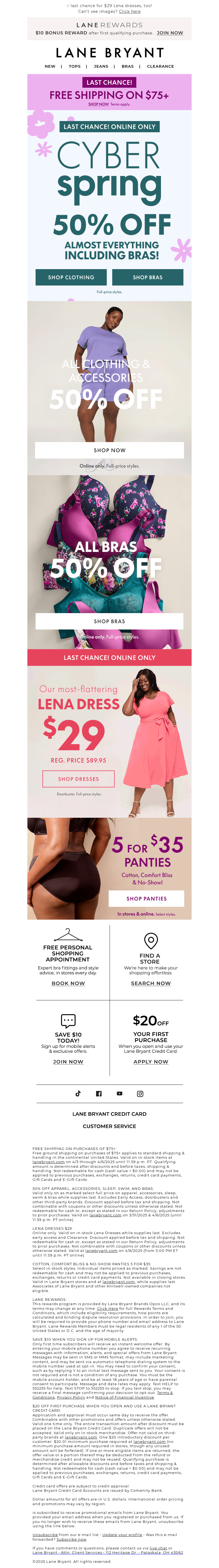The height and width of the screenshot is (1568, 219).
Task: Open the CLEARANCE navigation item
Action: point(160,66)
